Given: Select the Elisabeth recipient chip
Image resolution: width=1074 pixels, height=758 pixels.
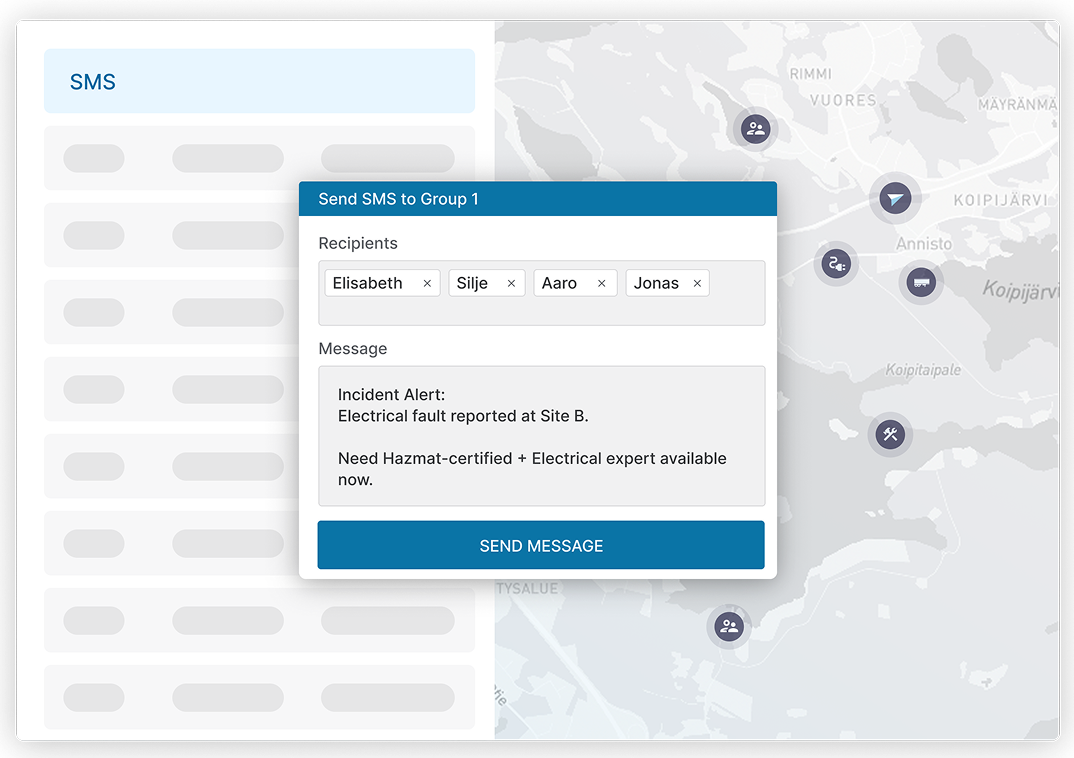Looking at the screenshot, I should coord(368,284).
